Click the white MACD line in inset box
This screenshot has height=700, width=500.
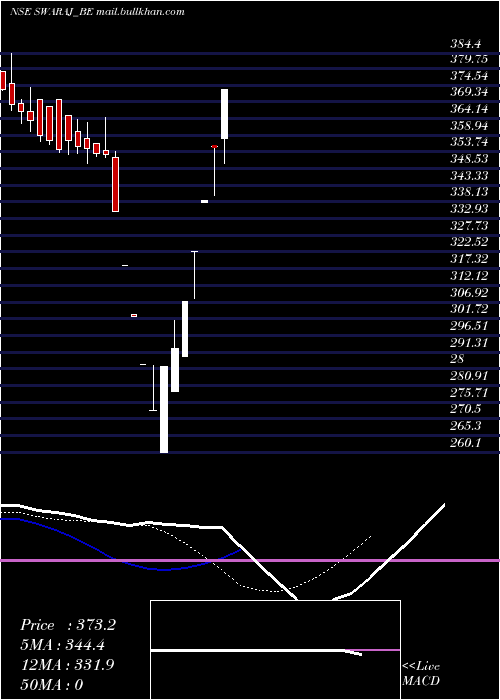pyautogui.click(x=256, y=651)
